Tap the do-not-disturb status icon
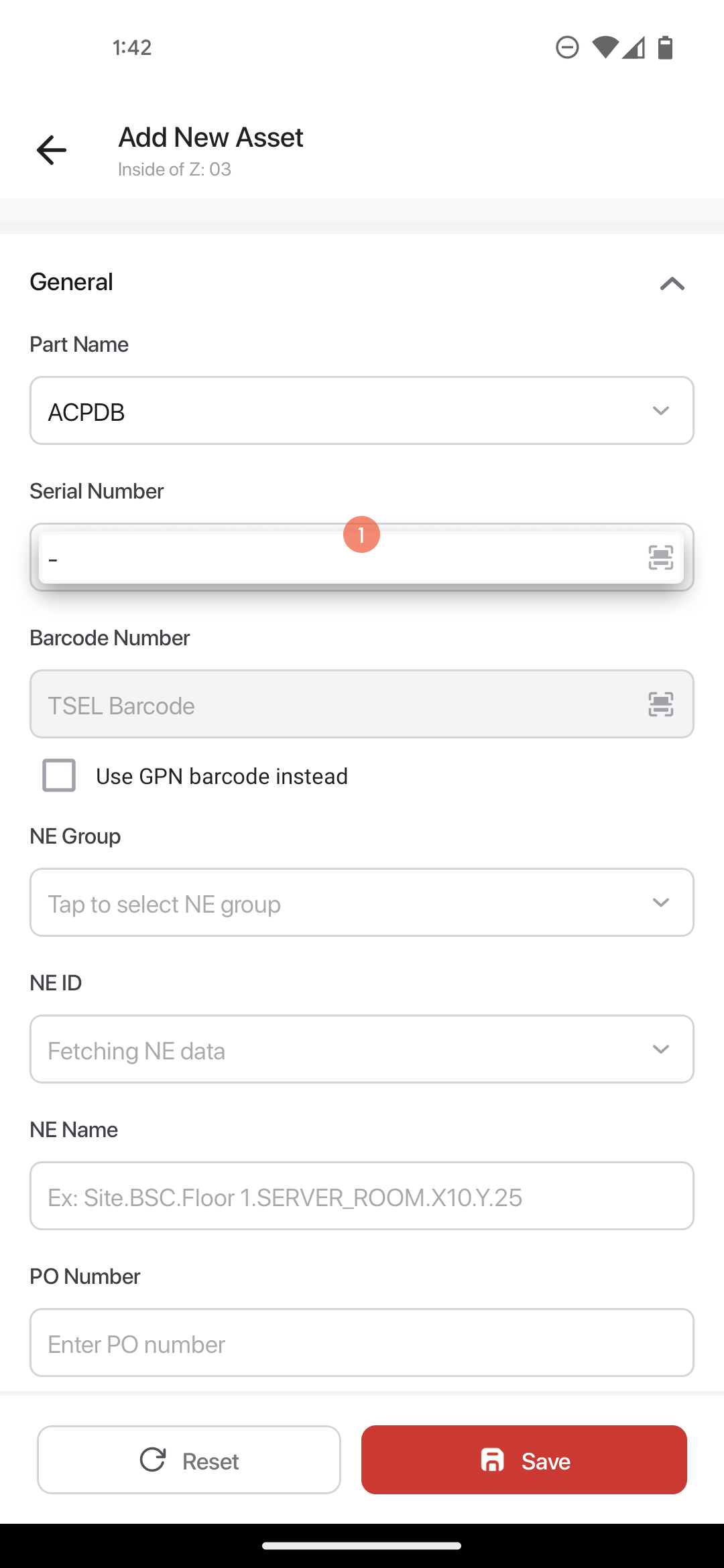This screenshot has height=1568, width=724. click(x=567, y=48)
